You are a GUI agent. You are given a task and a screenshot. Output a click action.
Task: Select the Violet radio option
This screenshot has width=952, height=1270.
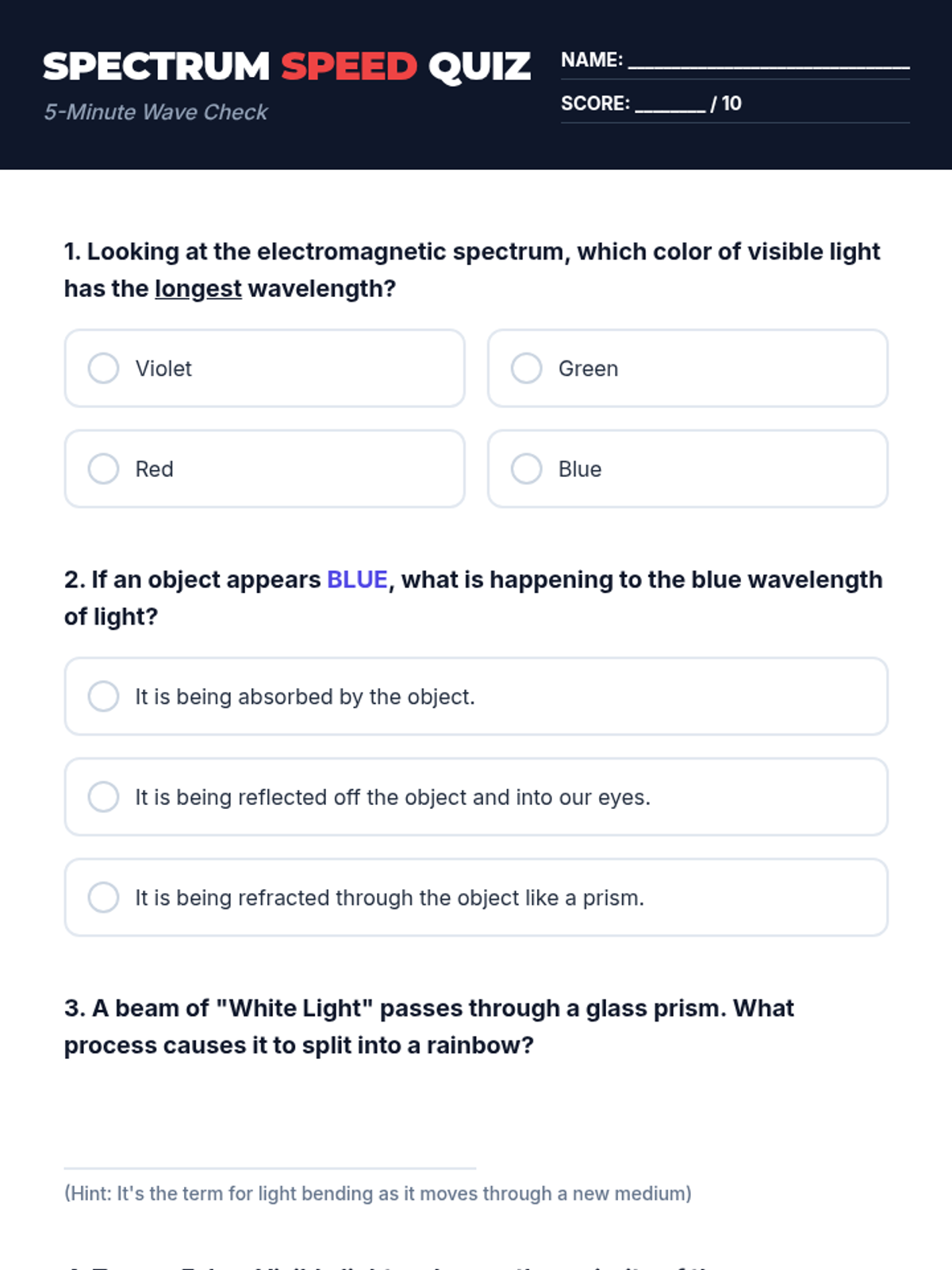tap(103, 368)
